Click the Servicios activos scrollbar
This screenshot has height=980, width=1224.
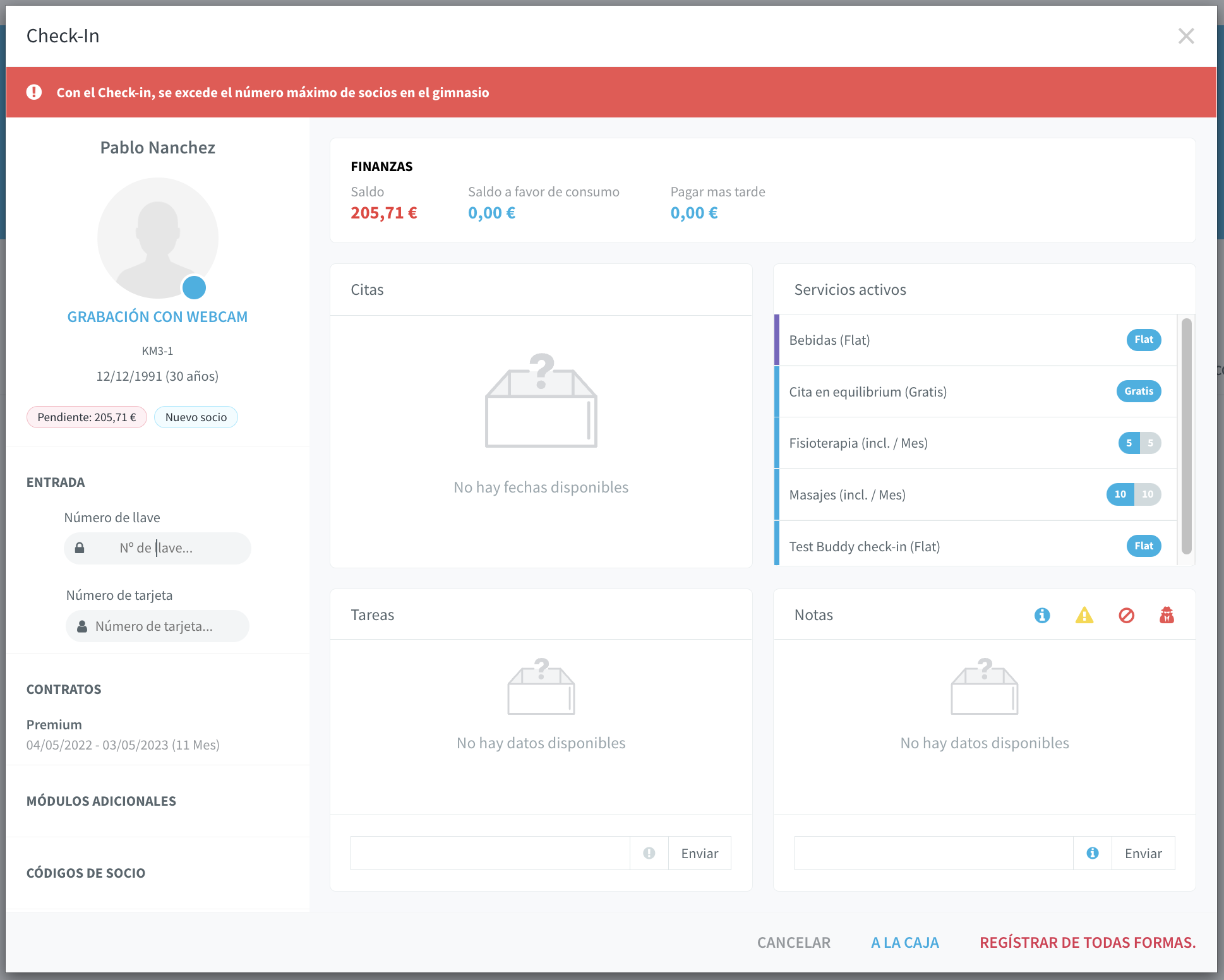tap(1187, 436)
